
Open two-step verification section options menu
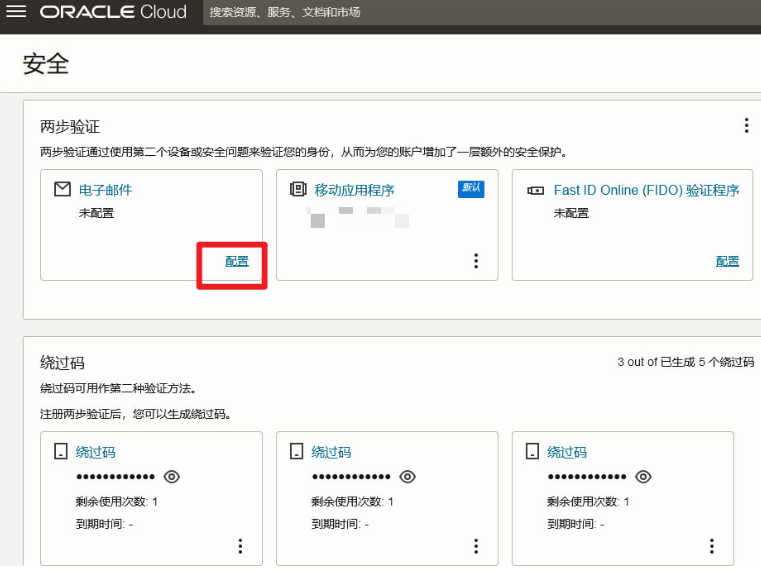click(745, 125)
